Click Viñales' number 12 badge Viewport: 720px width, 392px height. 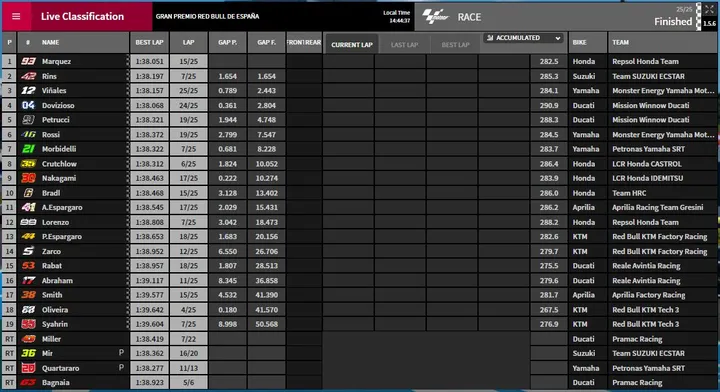tap(28, 90)
